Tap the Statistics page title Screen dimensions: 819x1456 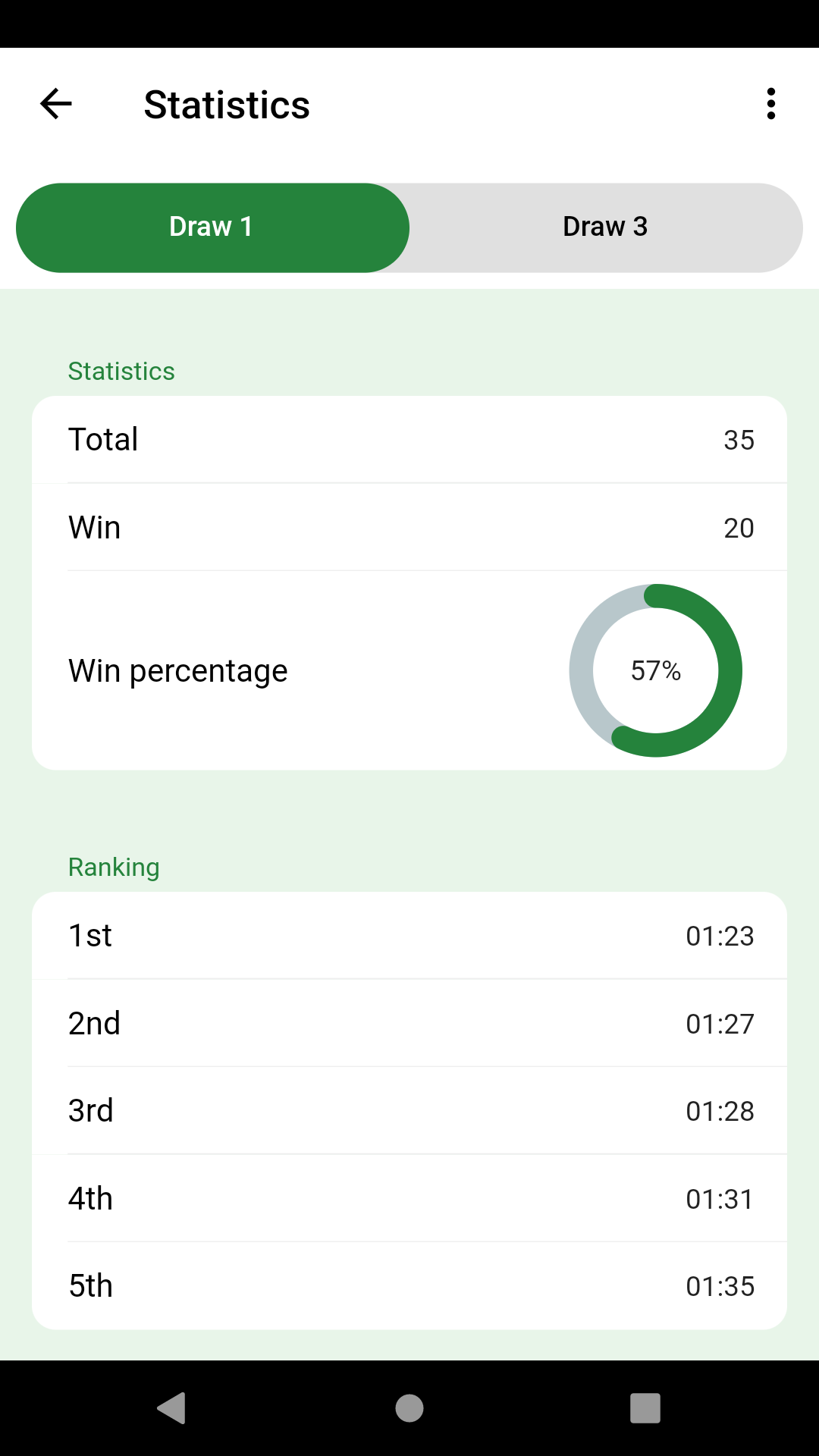227,105
